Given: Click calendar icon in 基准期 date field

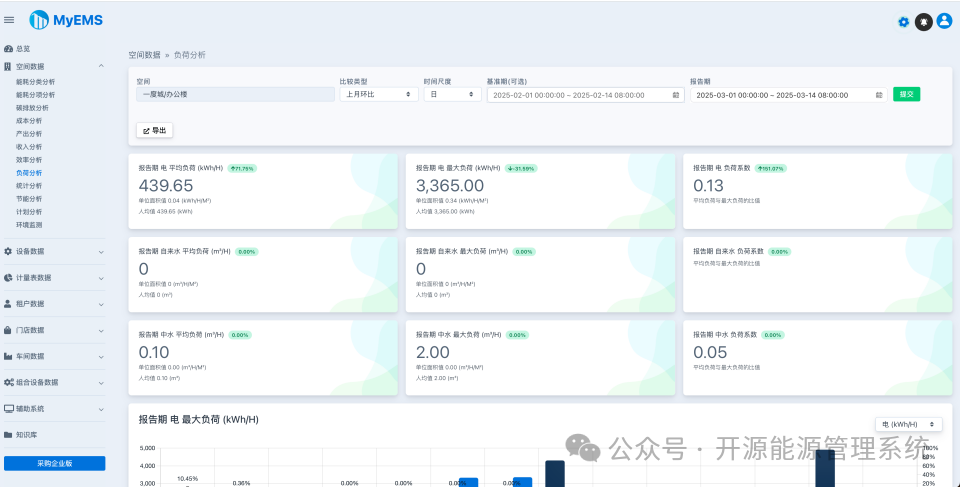Looking at the screenshot, I should [675, 95].
